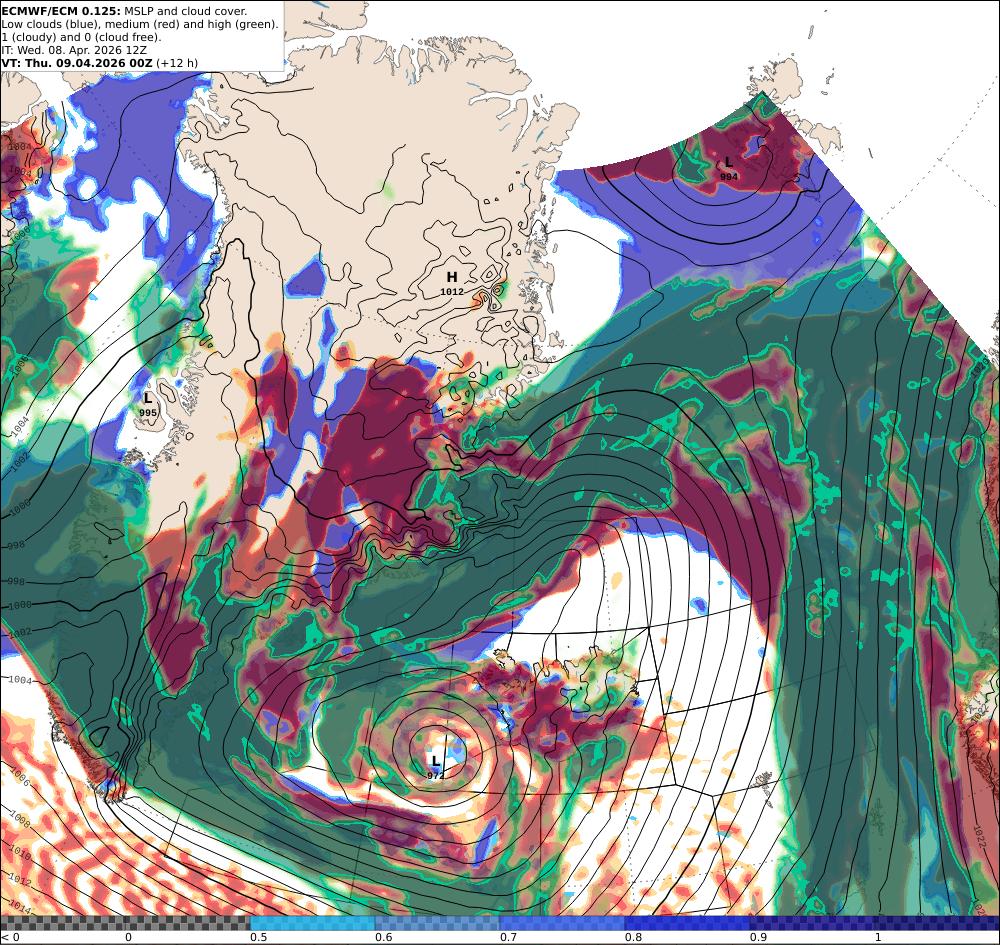Click the '0.5' colorbar tick label
Image resolution: width=1000 pixels, height=945 pixels.
coord(258,937)
